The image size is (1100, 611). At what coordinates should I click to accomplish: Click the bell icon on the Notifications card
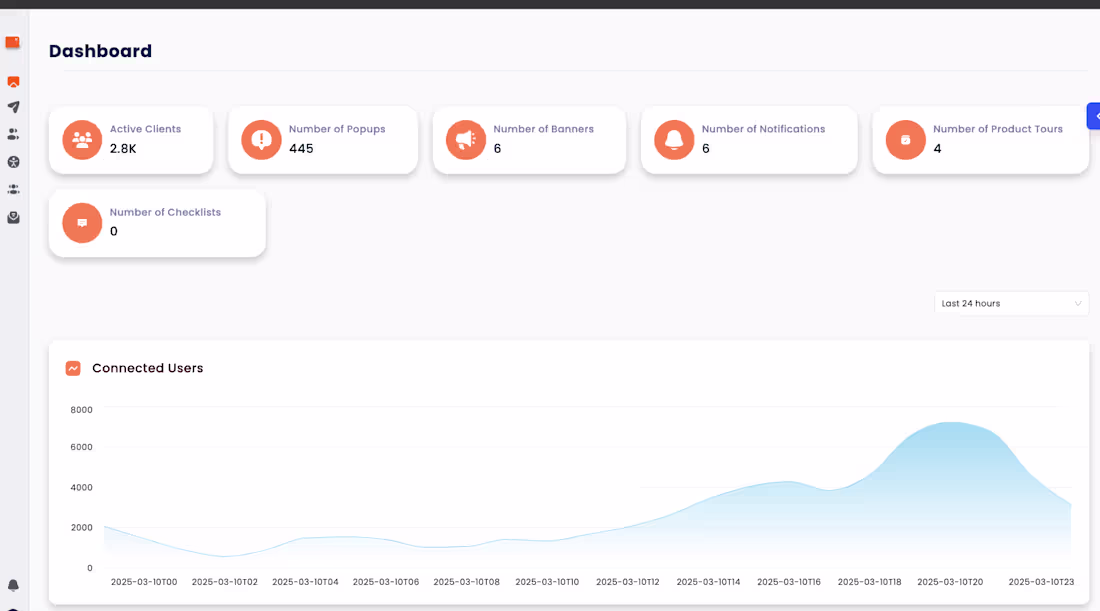coord(674,140)
